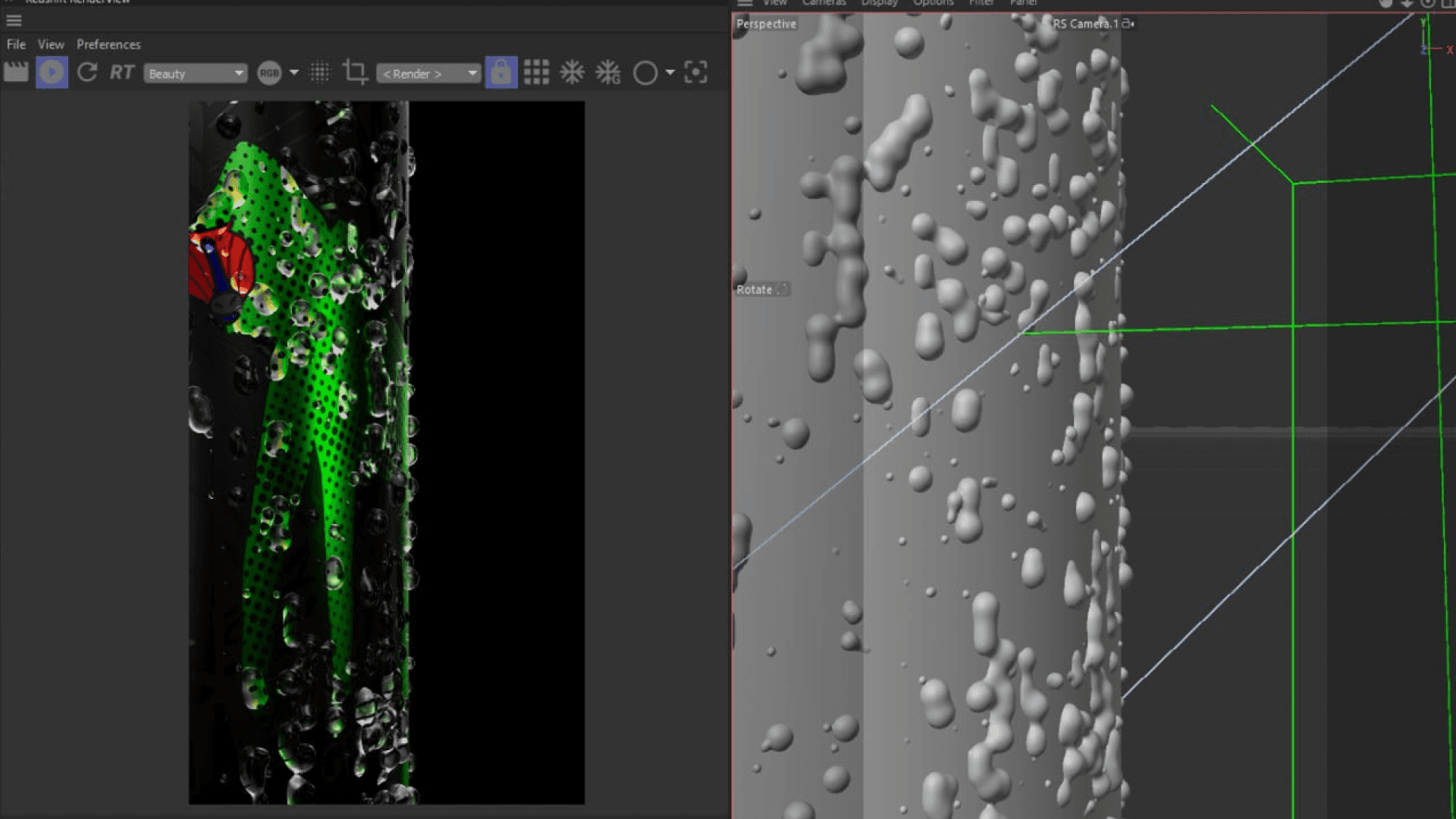Viewport: 1456px width, 819px height.
Task: Click the Perspective viewport label
Action: [766, 24]
